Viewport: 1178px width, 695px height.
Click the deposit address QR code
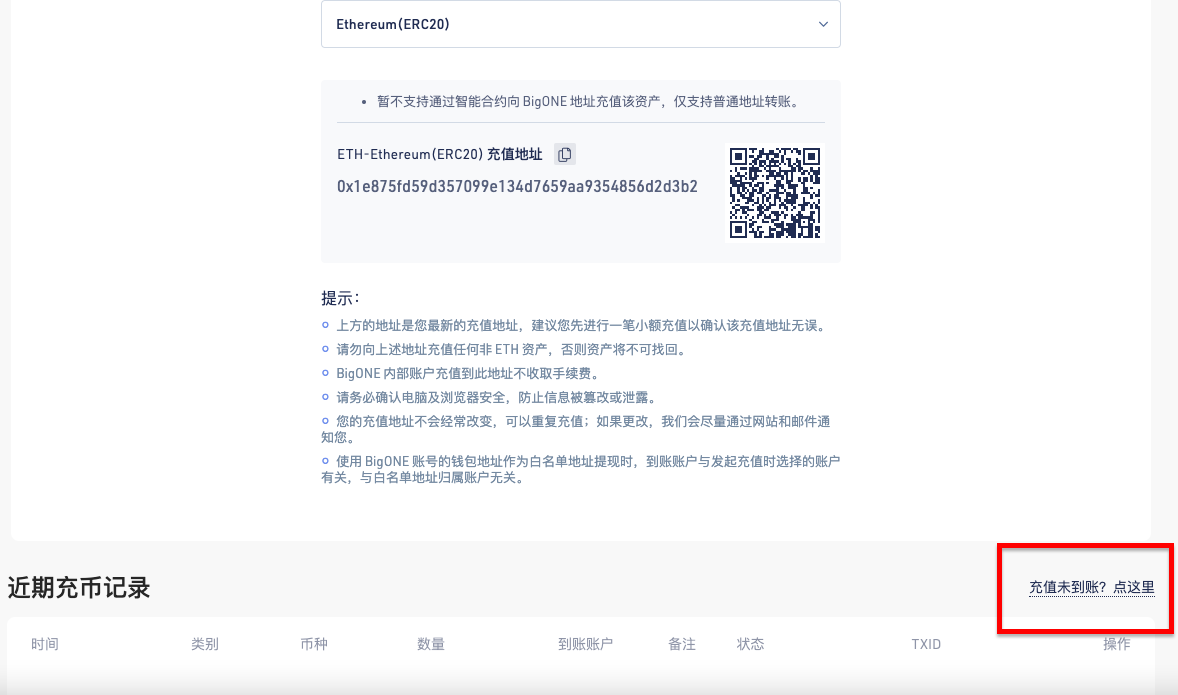[775, 192]
